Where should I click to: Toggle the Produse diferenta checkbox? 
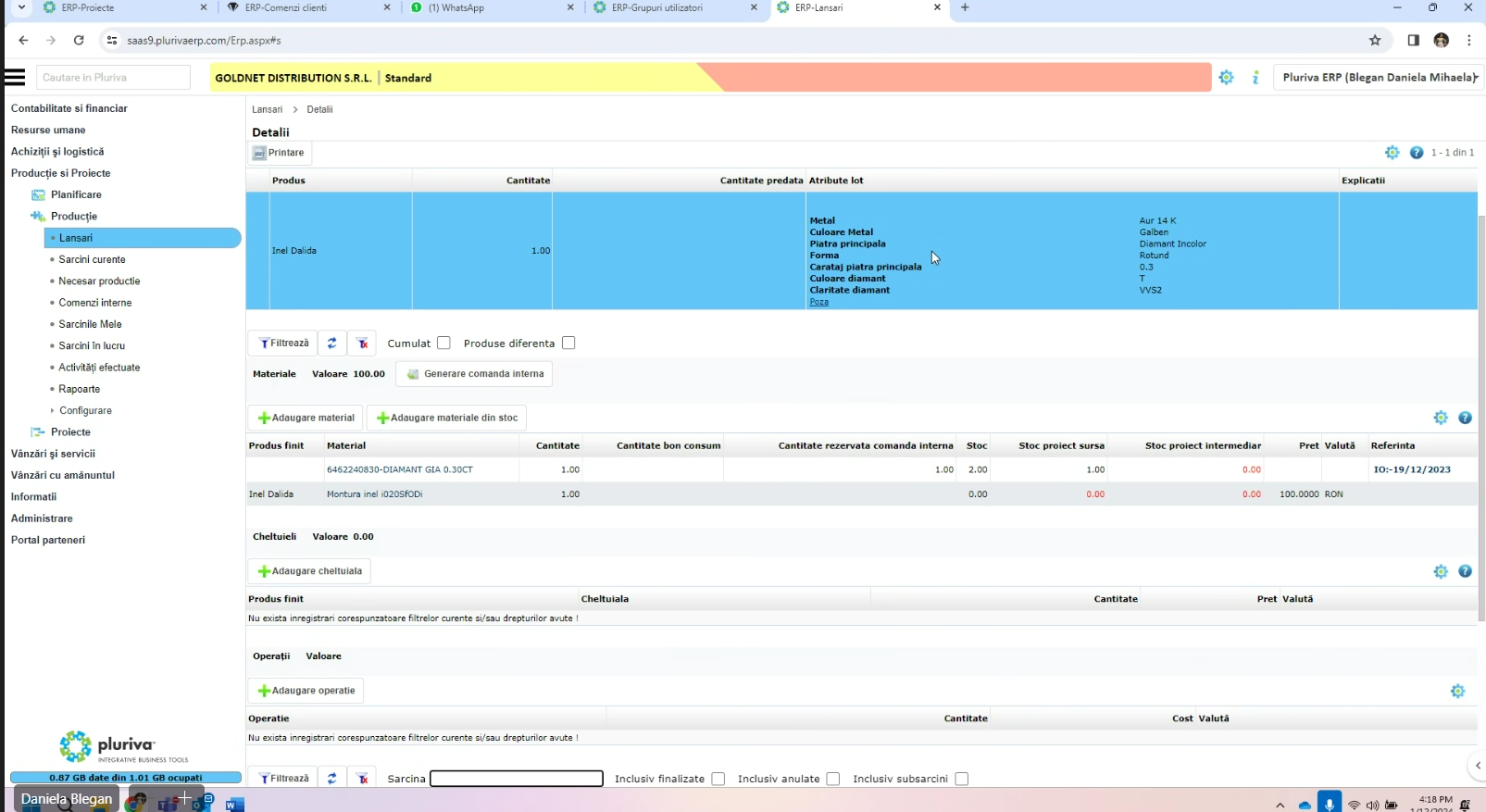click(568, 344)
